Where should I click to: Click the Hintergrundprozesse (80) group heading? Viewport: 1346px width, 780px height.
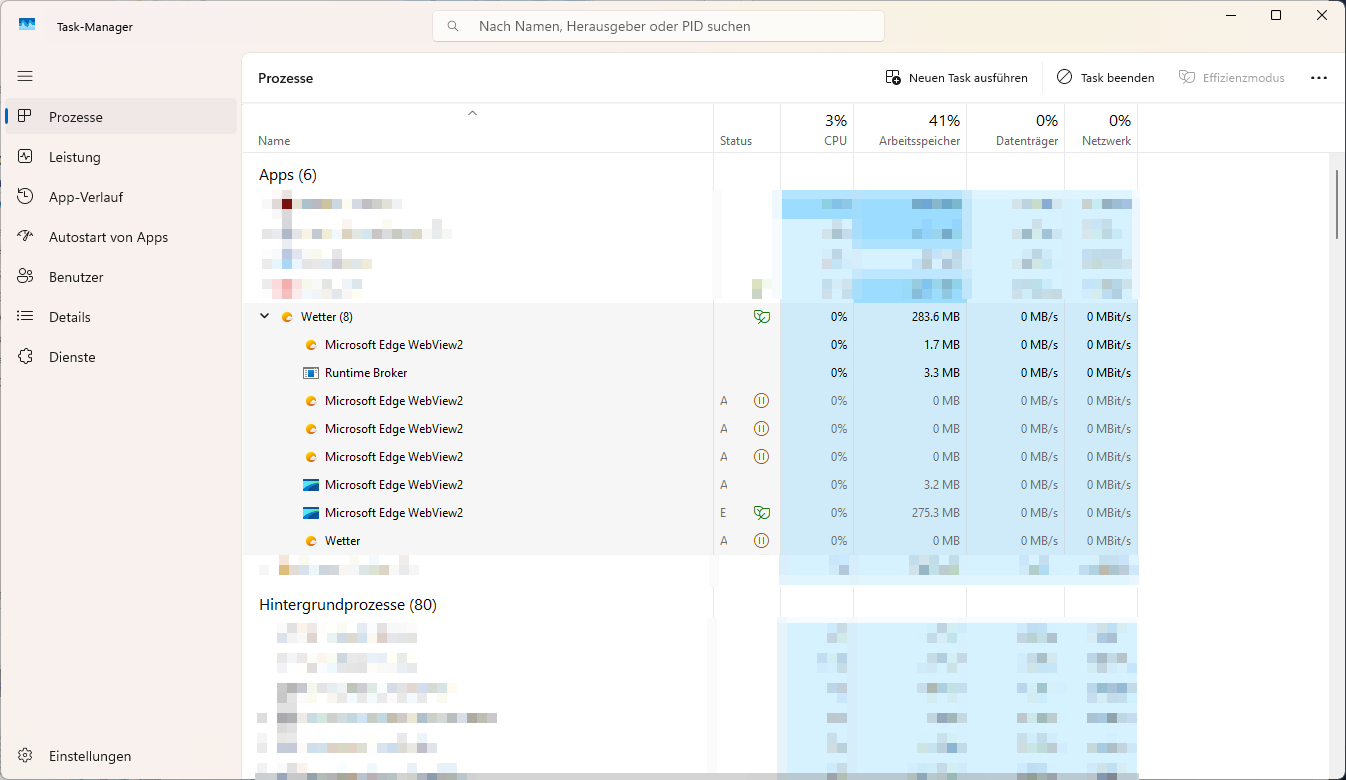348,605
